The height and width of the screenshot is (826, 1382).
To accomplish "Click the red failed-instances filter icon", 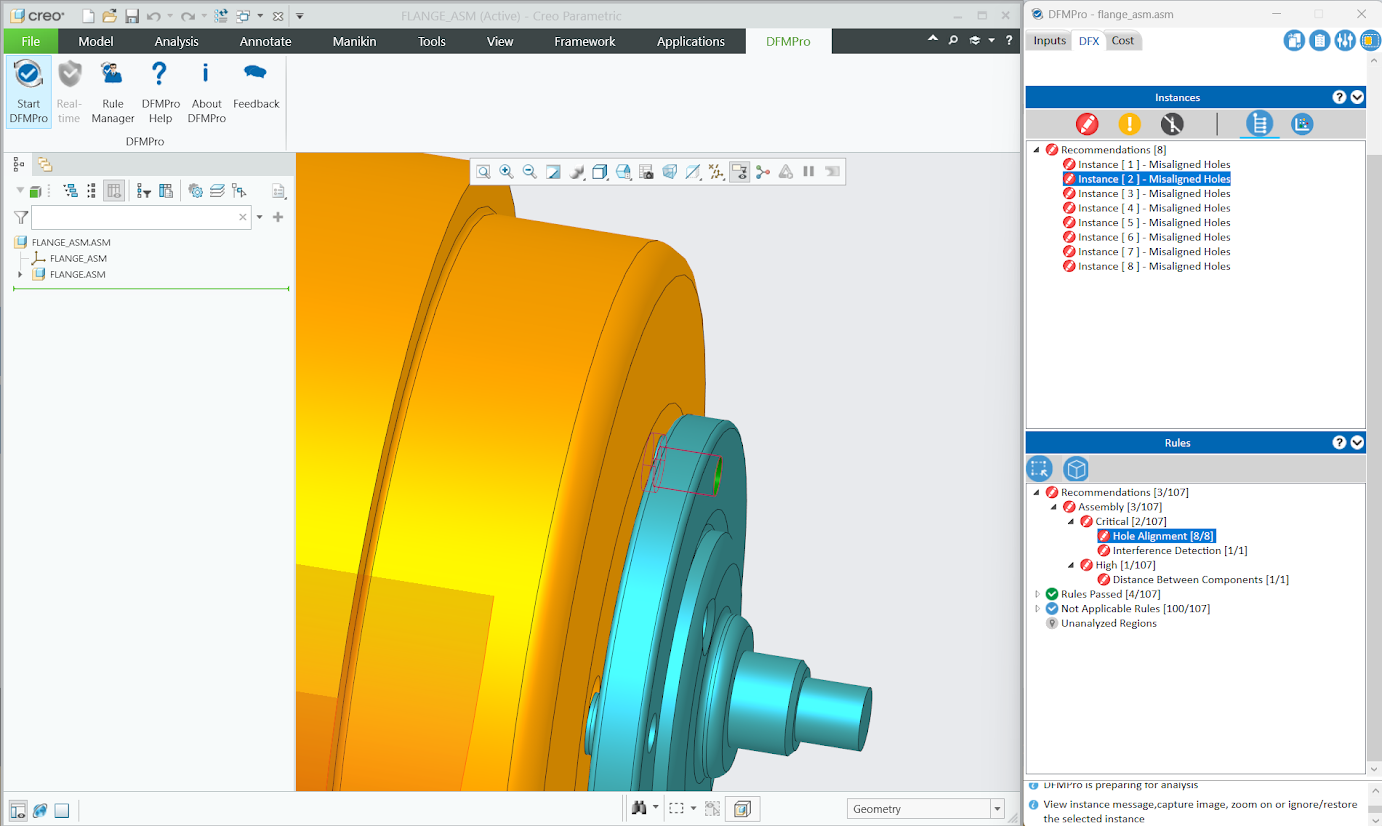I will [x=1086, y=124].
